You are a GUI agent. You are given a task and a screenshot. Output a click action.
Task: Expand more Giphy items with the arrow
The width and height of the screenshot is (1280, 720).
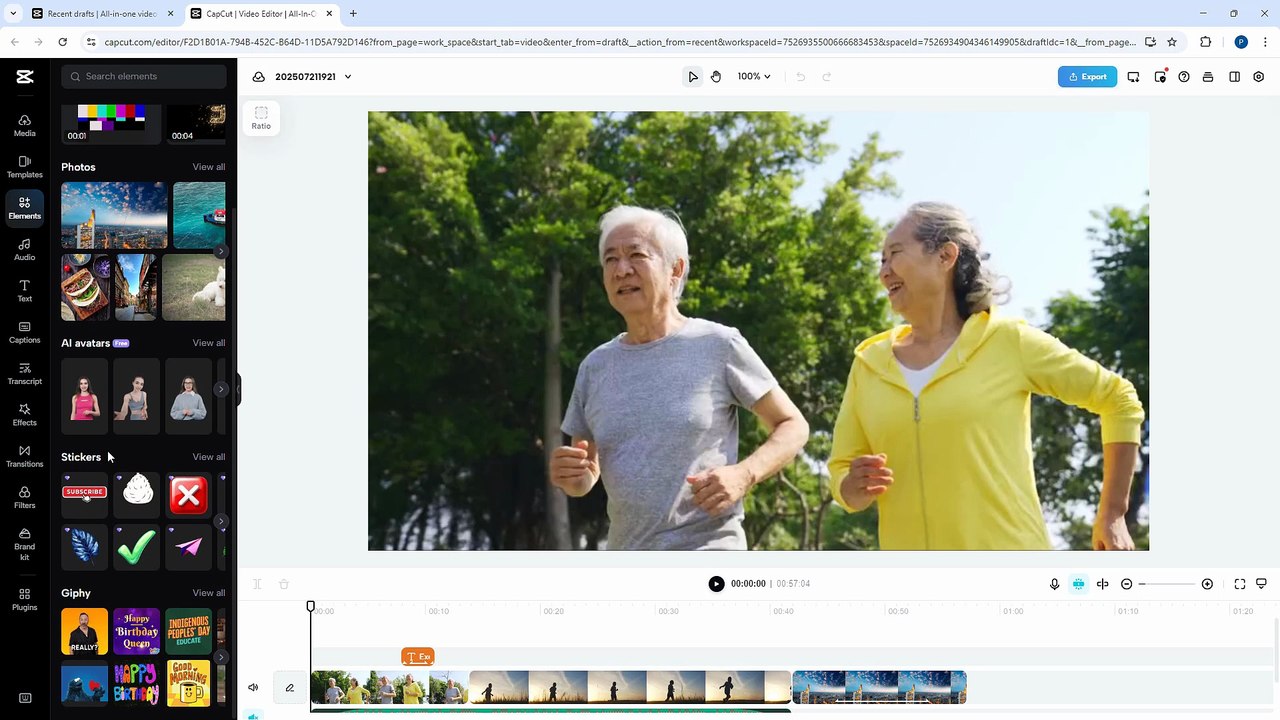[x=221, y=657]
